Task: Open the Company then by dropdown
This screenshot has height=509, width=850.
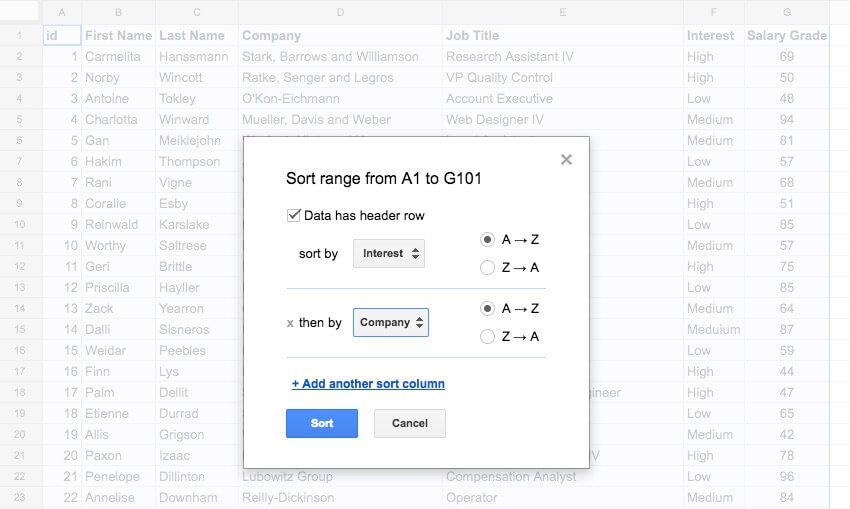Action: coord(391,323)
